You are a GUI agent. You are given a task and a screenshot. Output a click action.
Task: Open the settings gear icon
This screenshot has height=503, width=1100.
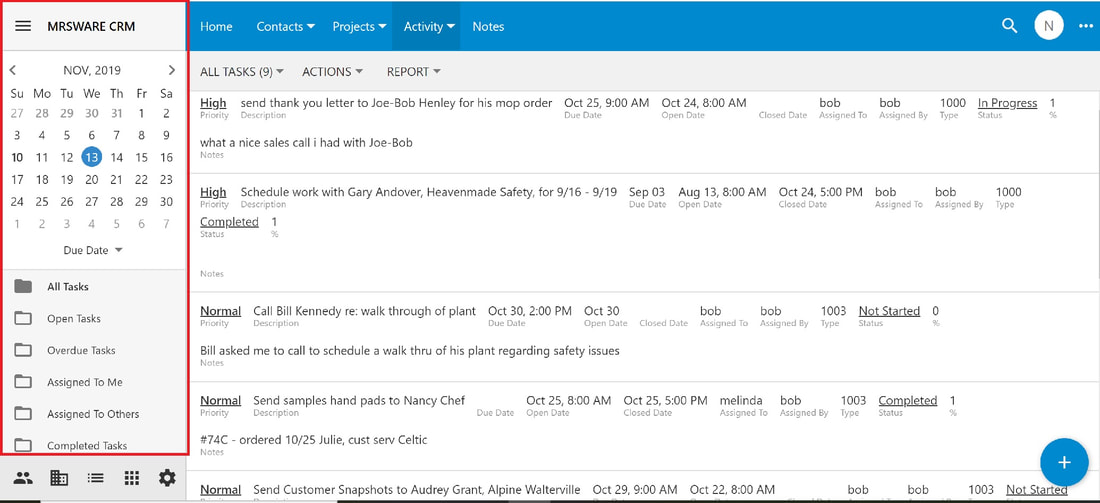pyautogui.click(x=167, y=478)
